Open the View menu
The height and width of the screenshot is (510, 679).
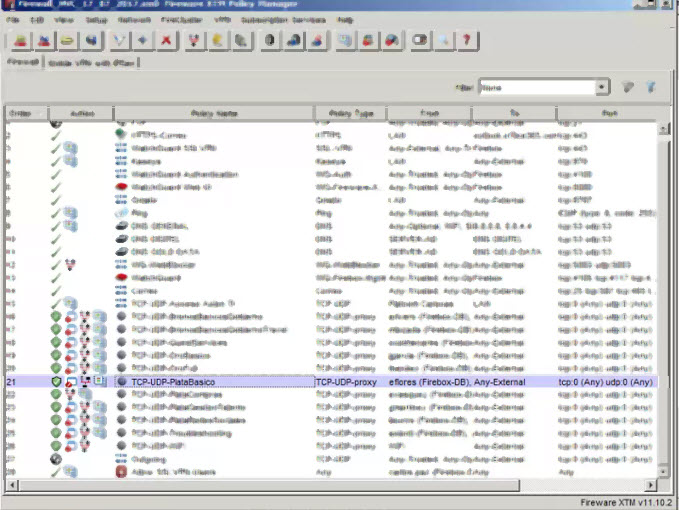tap(64, 20)
